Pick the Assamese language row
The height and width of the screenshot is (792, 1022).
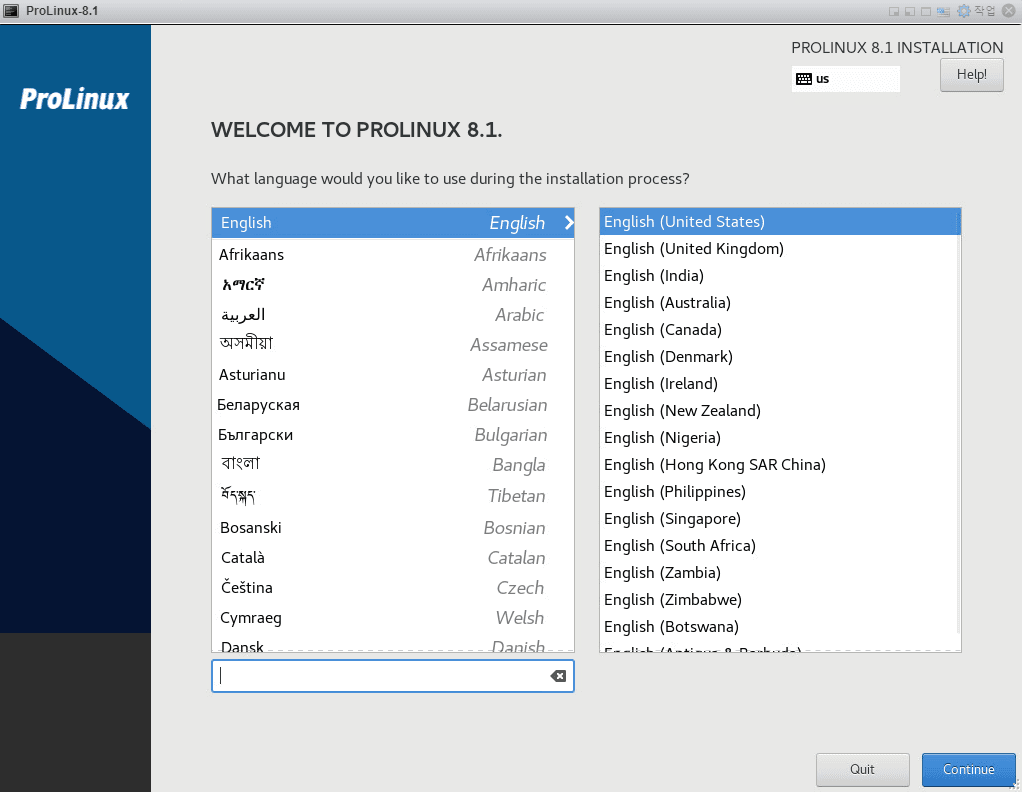[393, 344]
